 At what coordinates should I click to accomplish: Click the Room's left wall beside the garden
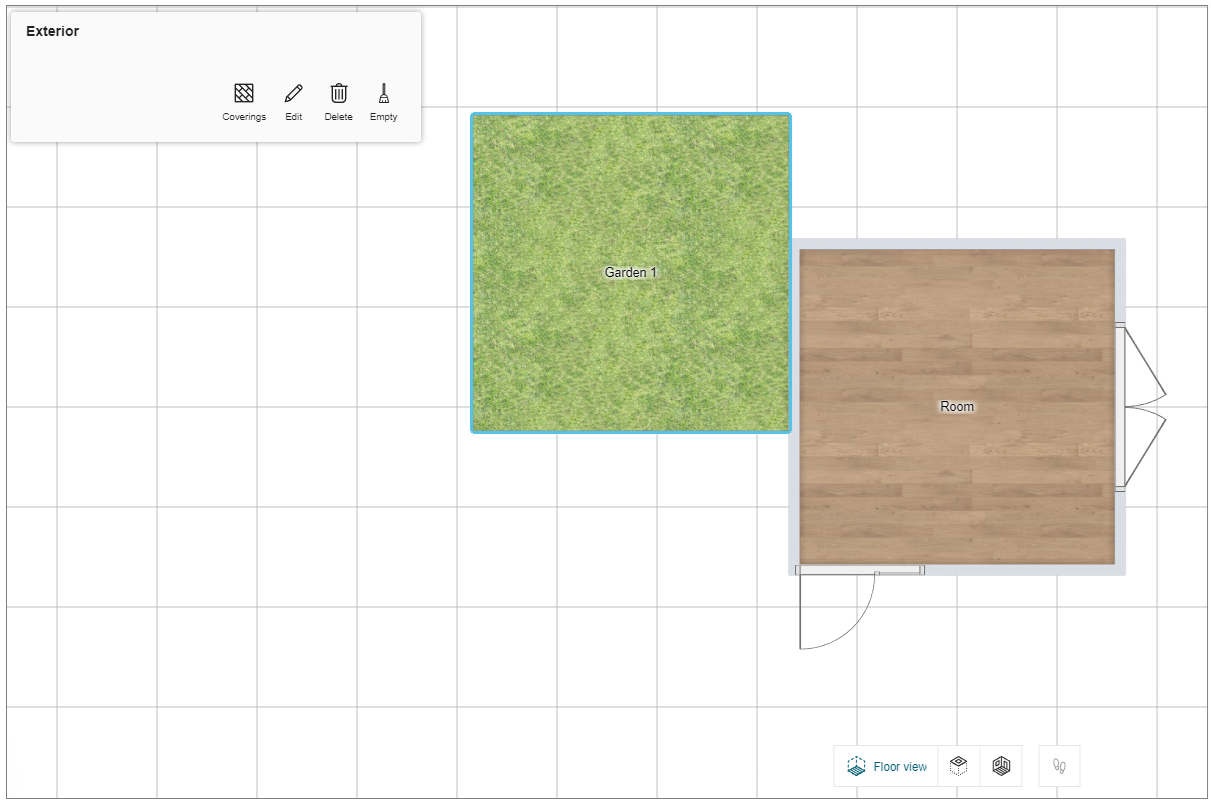coord(794,500)
